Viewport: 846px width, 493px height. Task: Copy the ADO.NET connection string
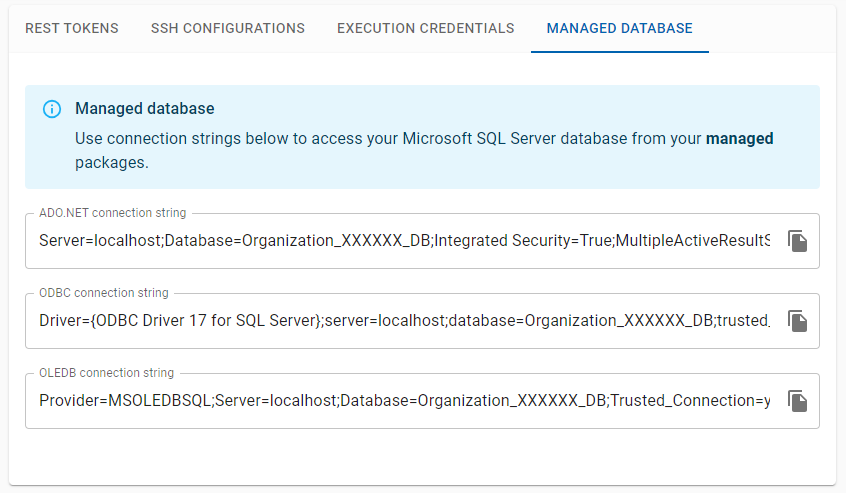[797, 241]
